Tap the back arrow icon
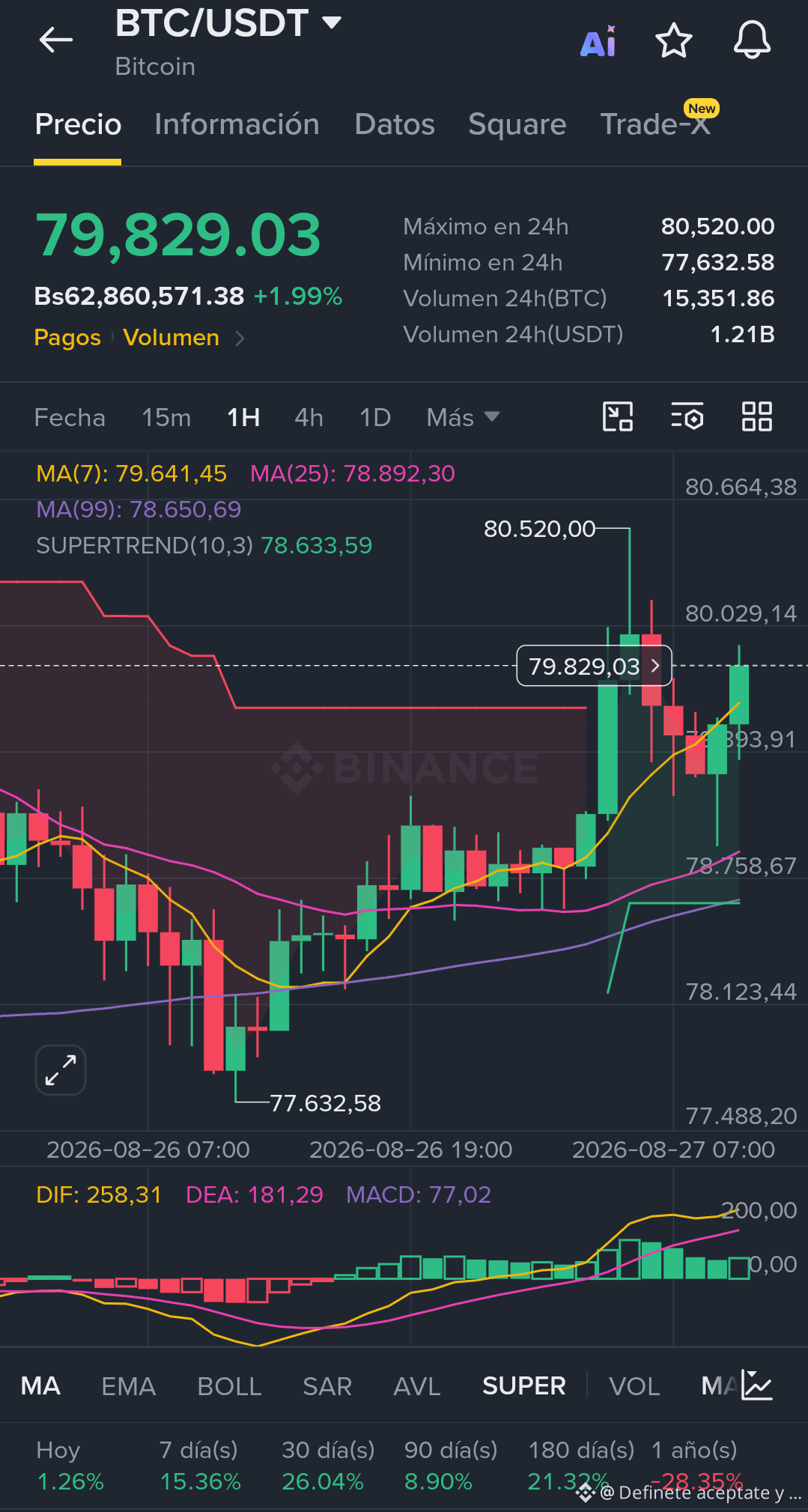808x1512 pixels. click(x=55, y=40)
